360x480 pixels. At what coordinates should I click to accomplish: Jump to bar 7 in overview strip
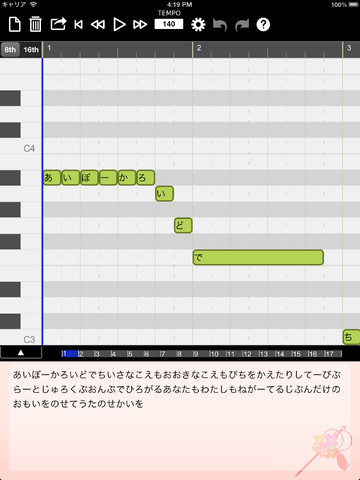[168, 354]
